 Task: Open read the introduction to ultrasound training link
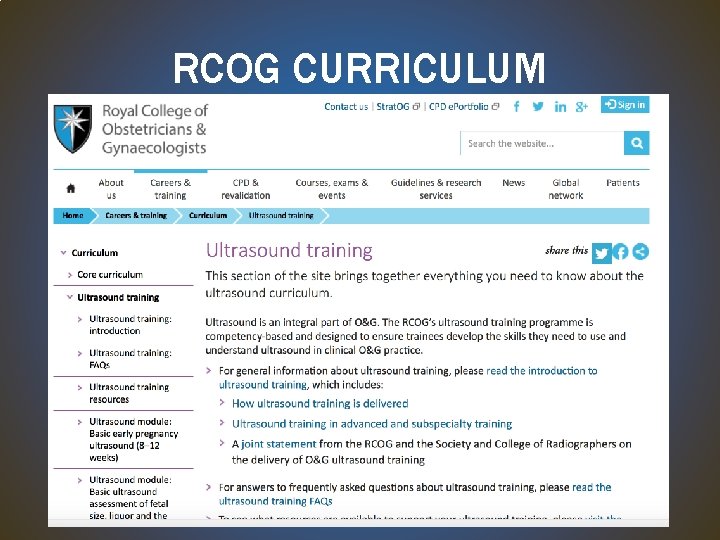coord(408,377)
